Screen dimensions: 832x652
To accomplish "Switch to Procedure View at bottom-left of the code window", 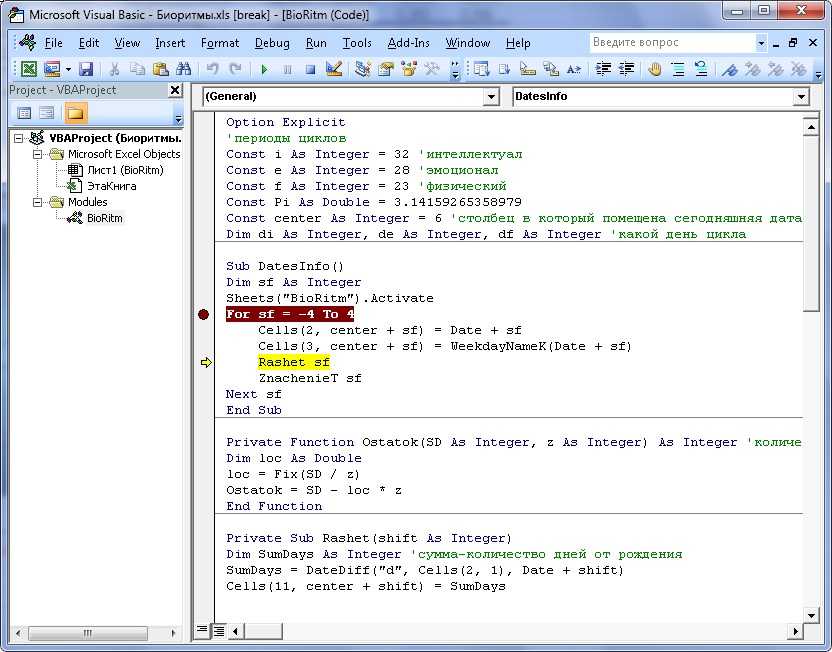I will [202, 630].
